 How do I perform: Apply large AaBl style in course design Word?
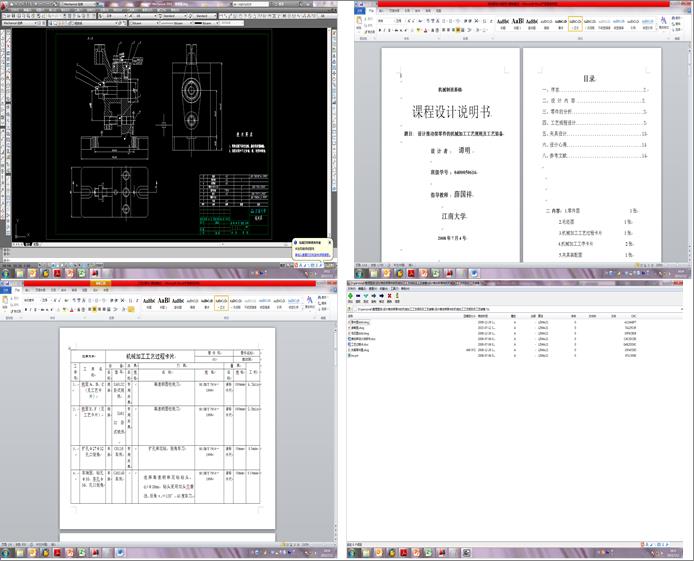pyautogui.click(x=517, y=23)
